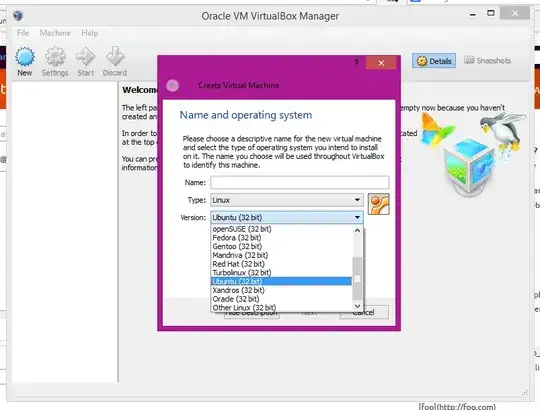The image size is (540, 410).
Task: Choose Oracle (32 bit) version
Action: [x=282, y=299]
